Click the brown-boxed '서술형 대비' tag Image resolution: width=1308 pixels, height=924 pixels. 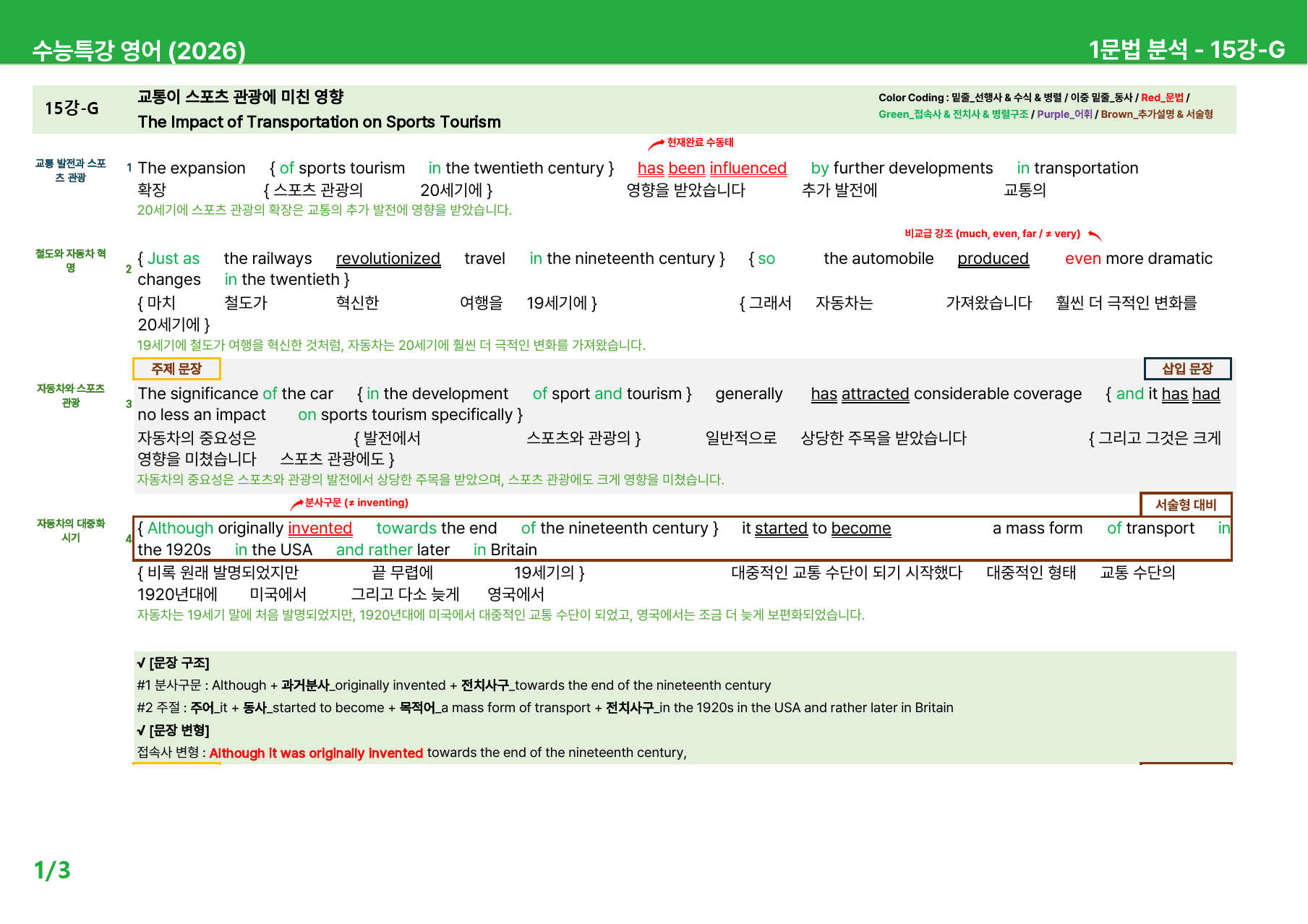1186,505
